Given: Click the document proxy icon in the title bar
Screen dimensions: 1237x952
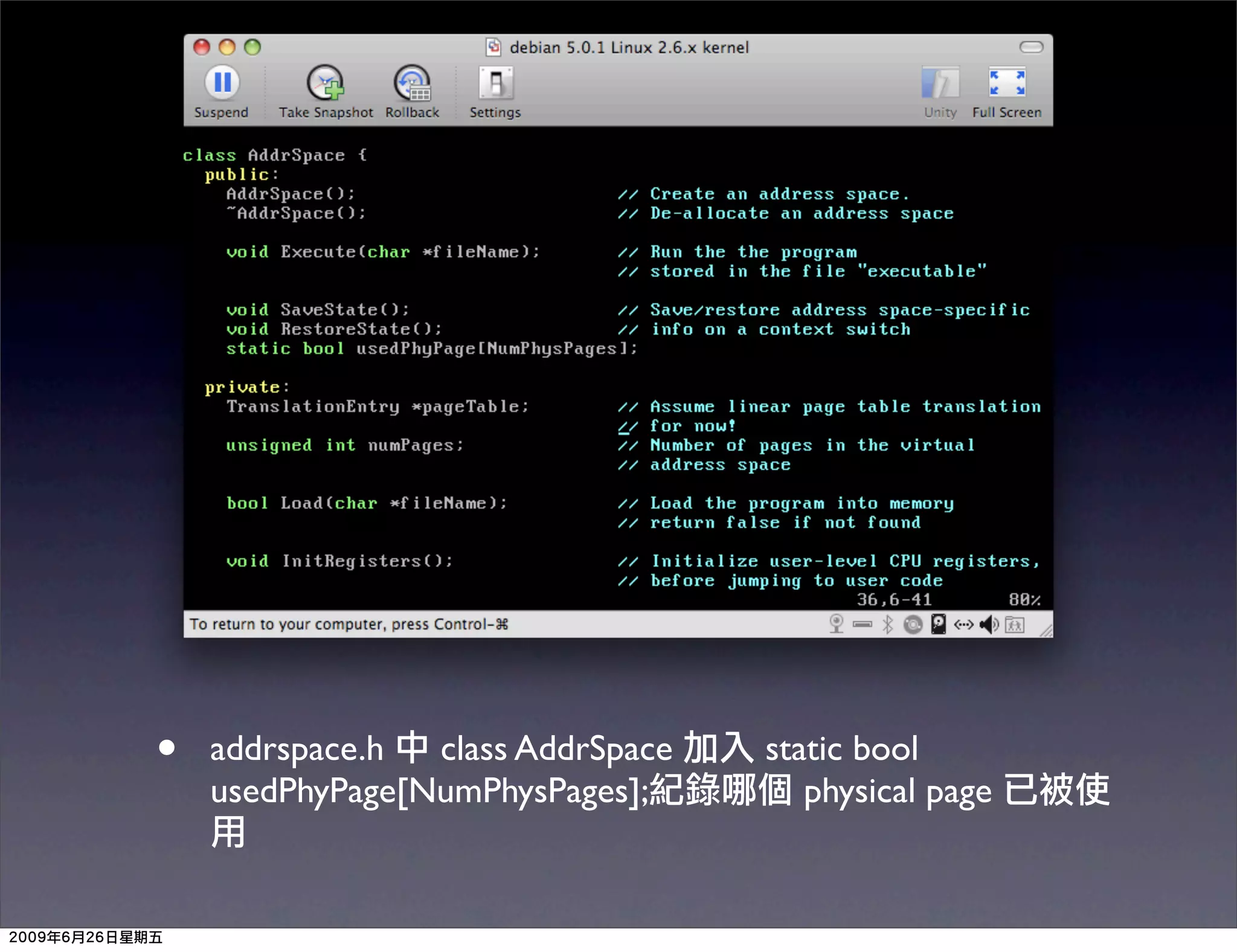Looking at the screenshot, I should click(x=494, y=47).
